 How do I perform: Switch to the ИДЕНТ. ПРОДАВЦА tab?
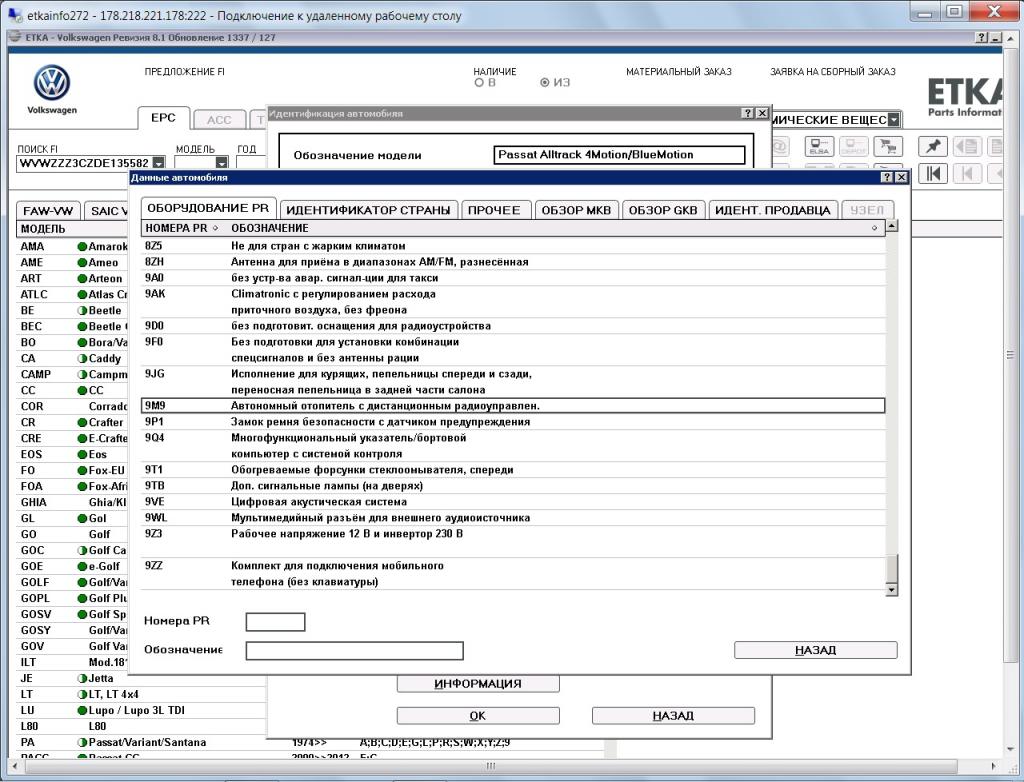point(773,210)
